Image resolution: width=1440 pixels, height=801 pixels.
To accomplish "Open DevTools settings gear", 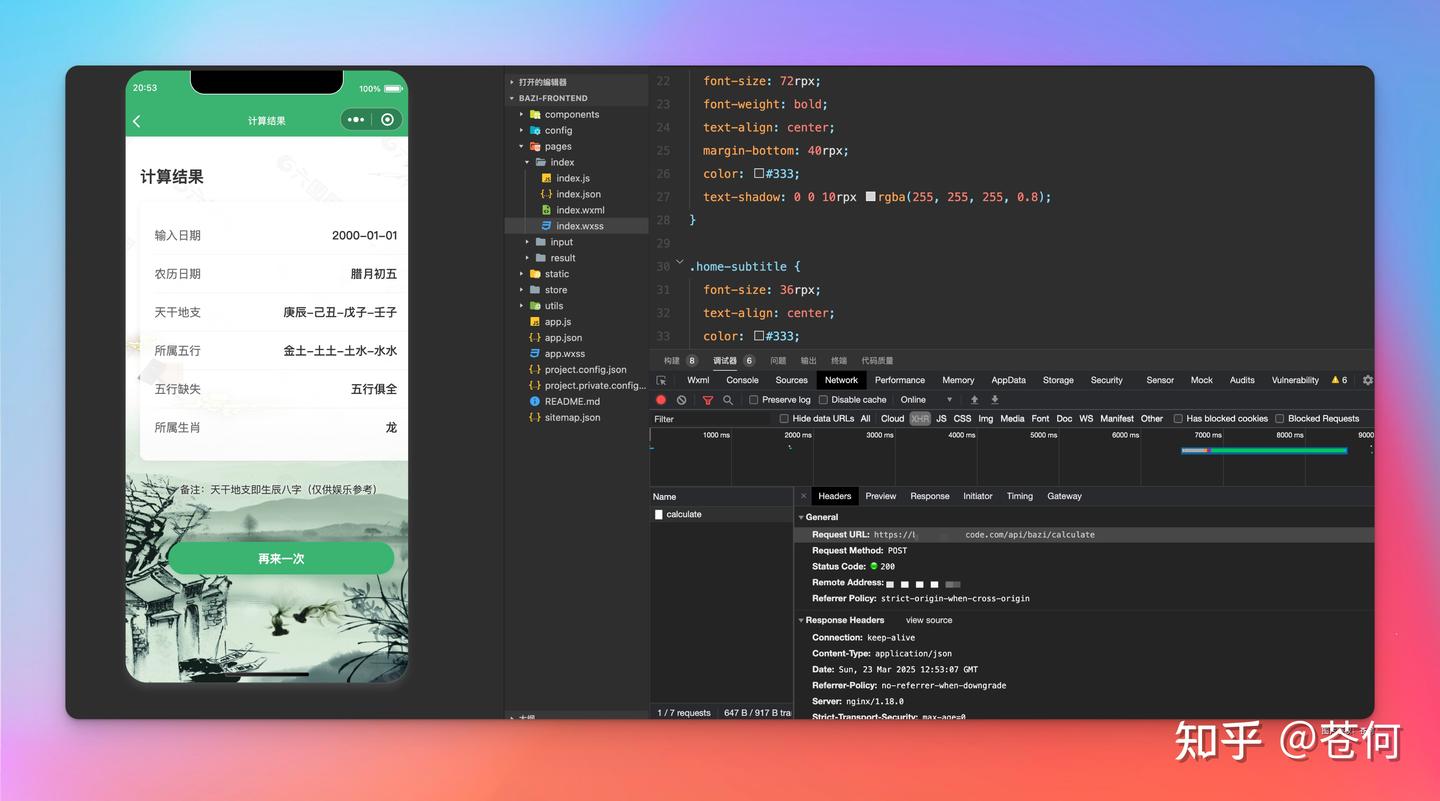I will coord(1367,380).
